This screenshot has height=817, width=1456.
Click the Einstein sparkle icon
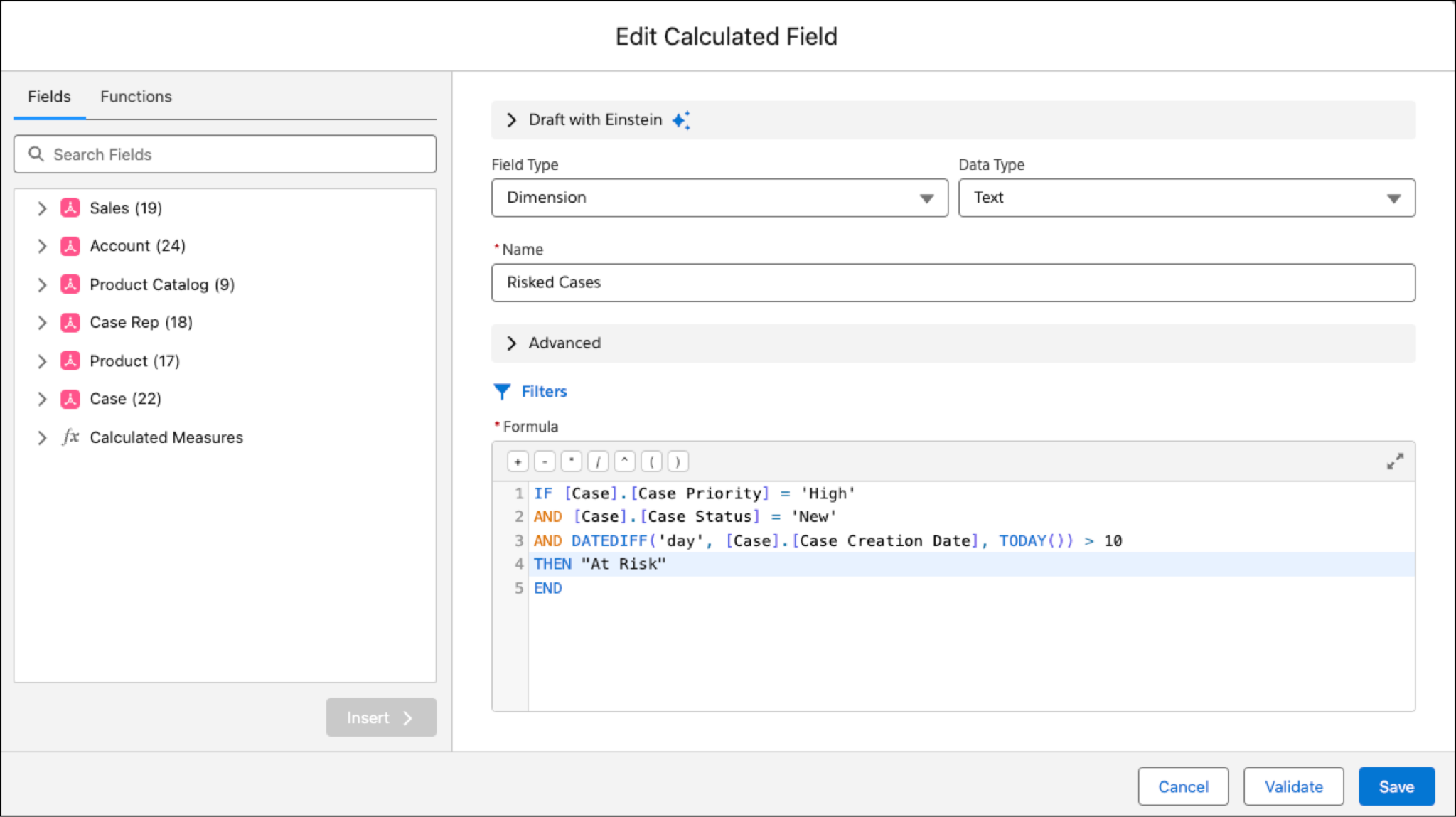[681, 120]
